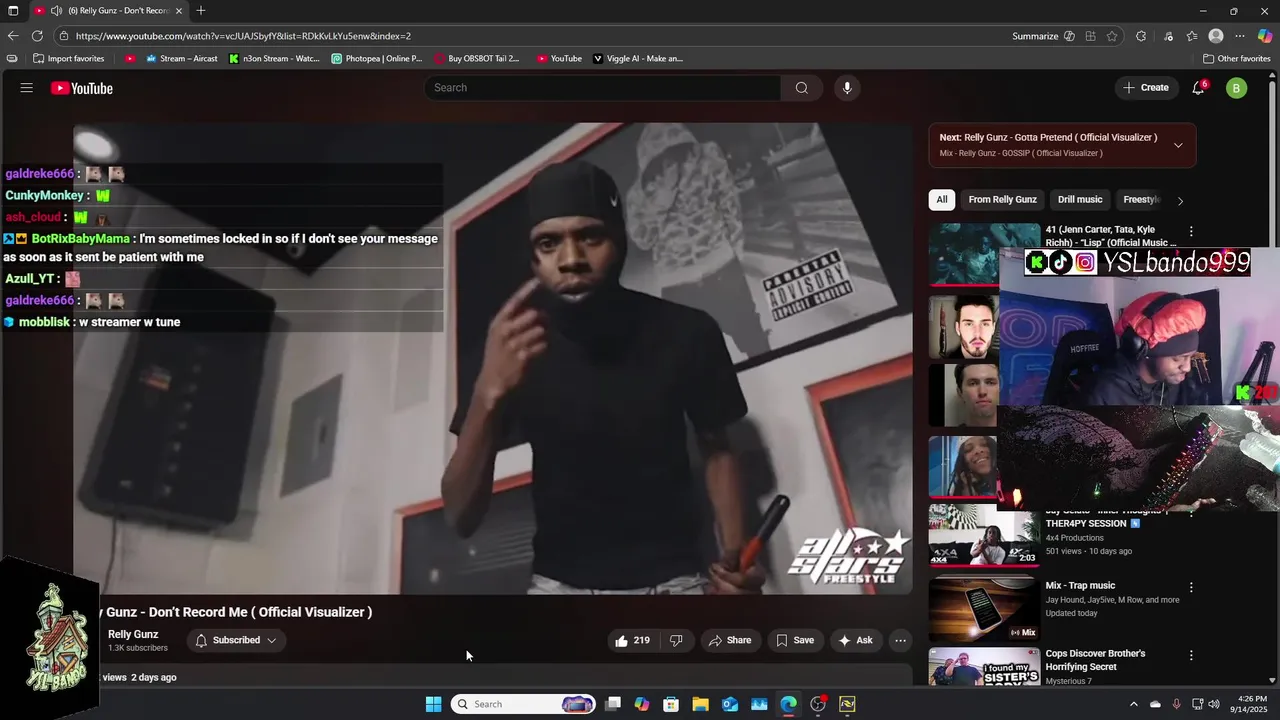
Task: Close the Relly Gunz browser tab
Action: tap(179, 10)
